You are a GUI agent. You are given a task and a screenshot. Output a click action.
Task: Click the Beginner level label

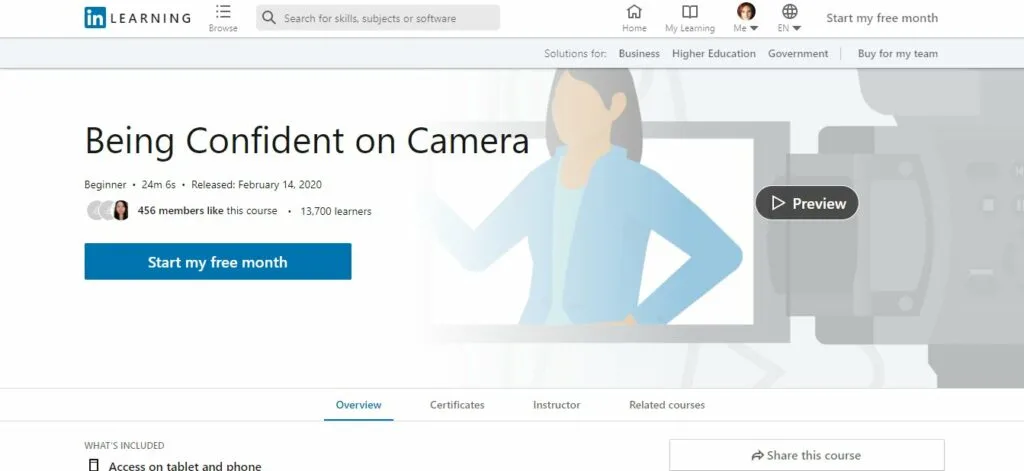105,185
